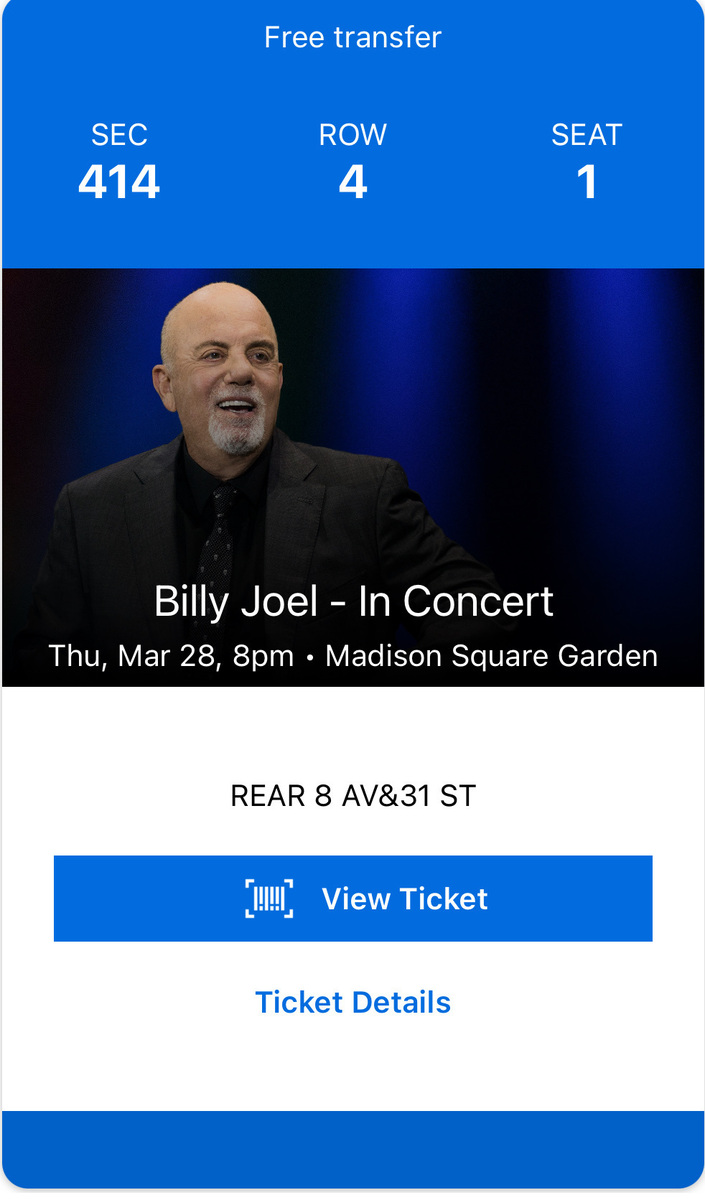Click the REAR 8 AV&31 ST entrance info

tap(352, 796)
